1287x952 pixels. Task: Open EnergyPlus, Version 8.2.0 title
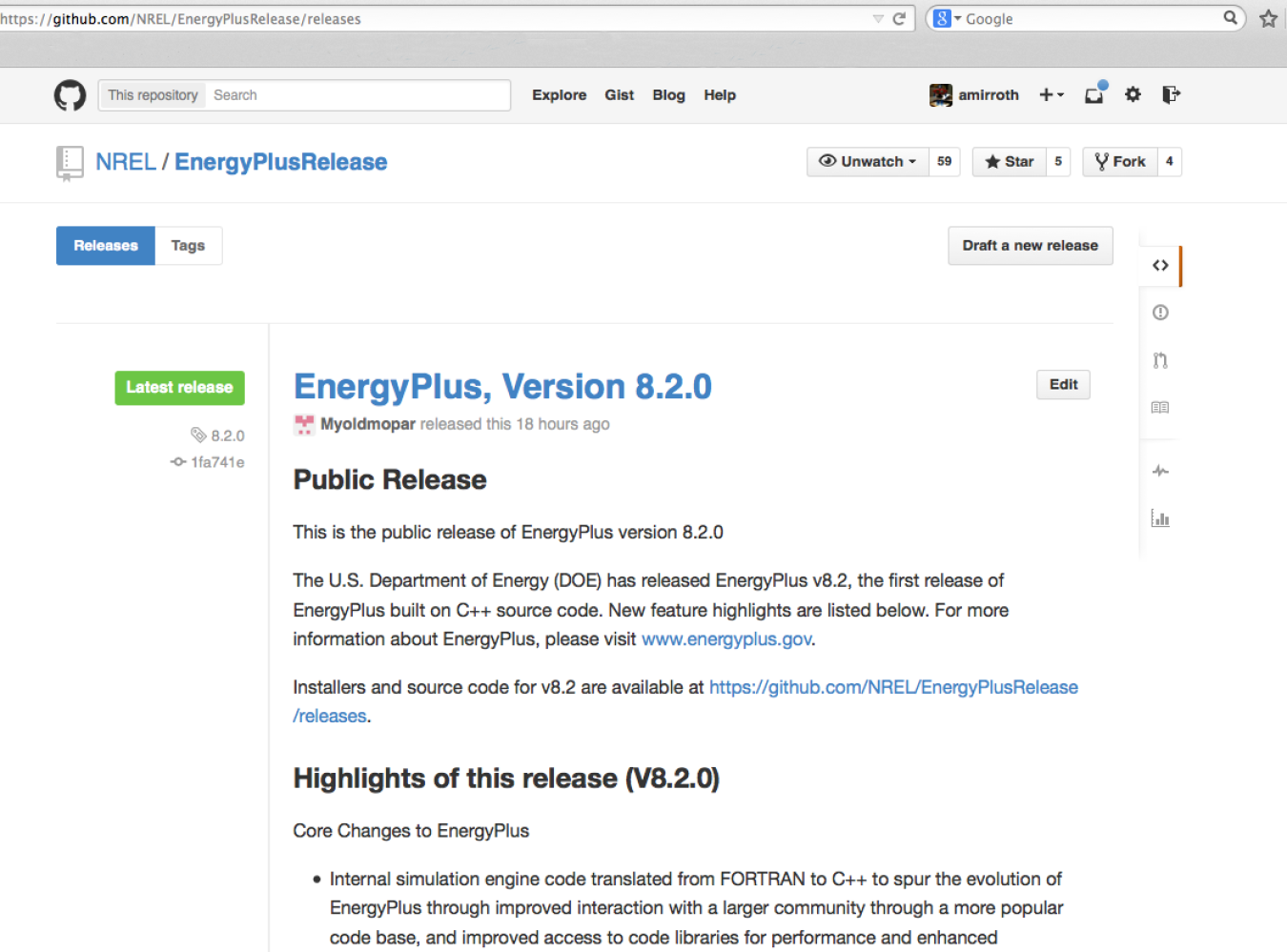point(502,387)
